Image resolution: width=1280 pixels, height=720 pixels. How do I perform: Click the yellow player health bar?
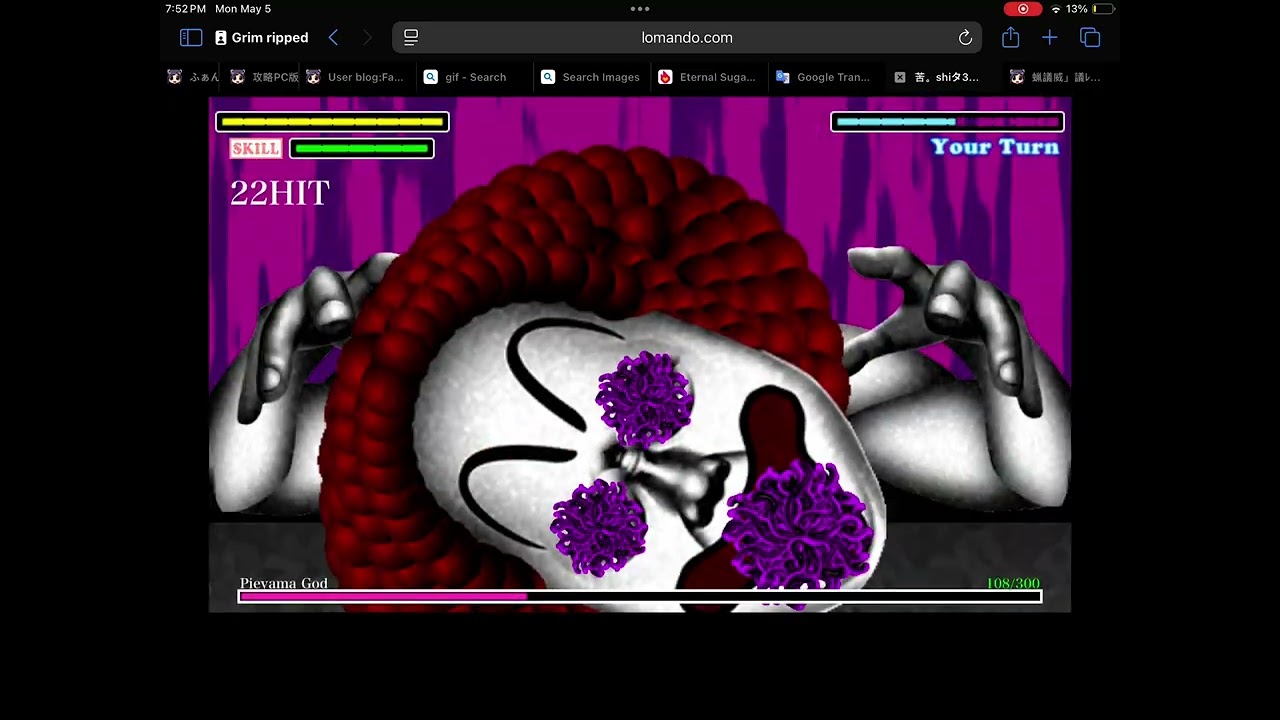[x=332, y=122]
